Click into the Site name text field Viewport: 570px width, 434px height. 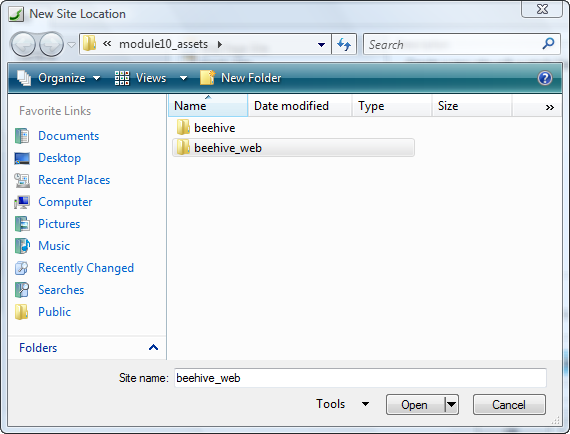[360, 378]
